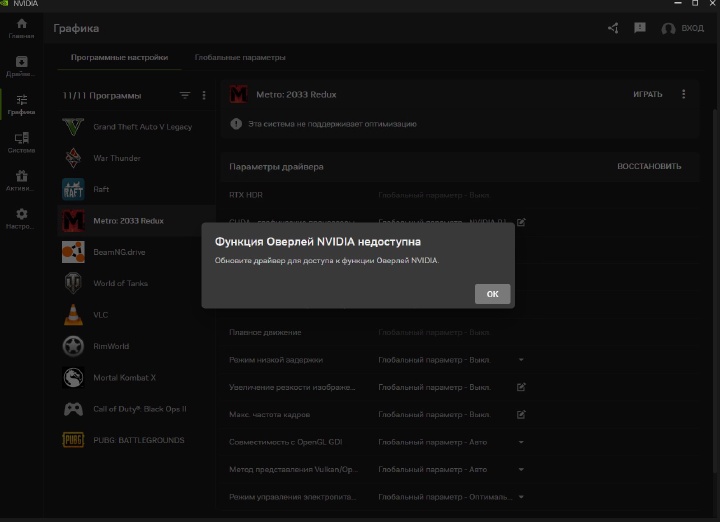Click the 11/11 Программы heading
The width and height of the screenshot is (720, 522).
tap(101, 95)
